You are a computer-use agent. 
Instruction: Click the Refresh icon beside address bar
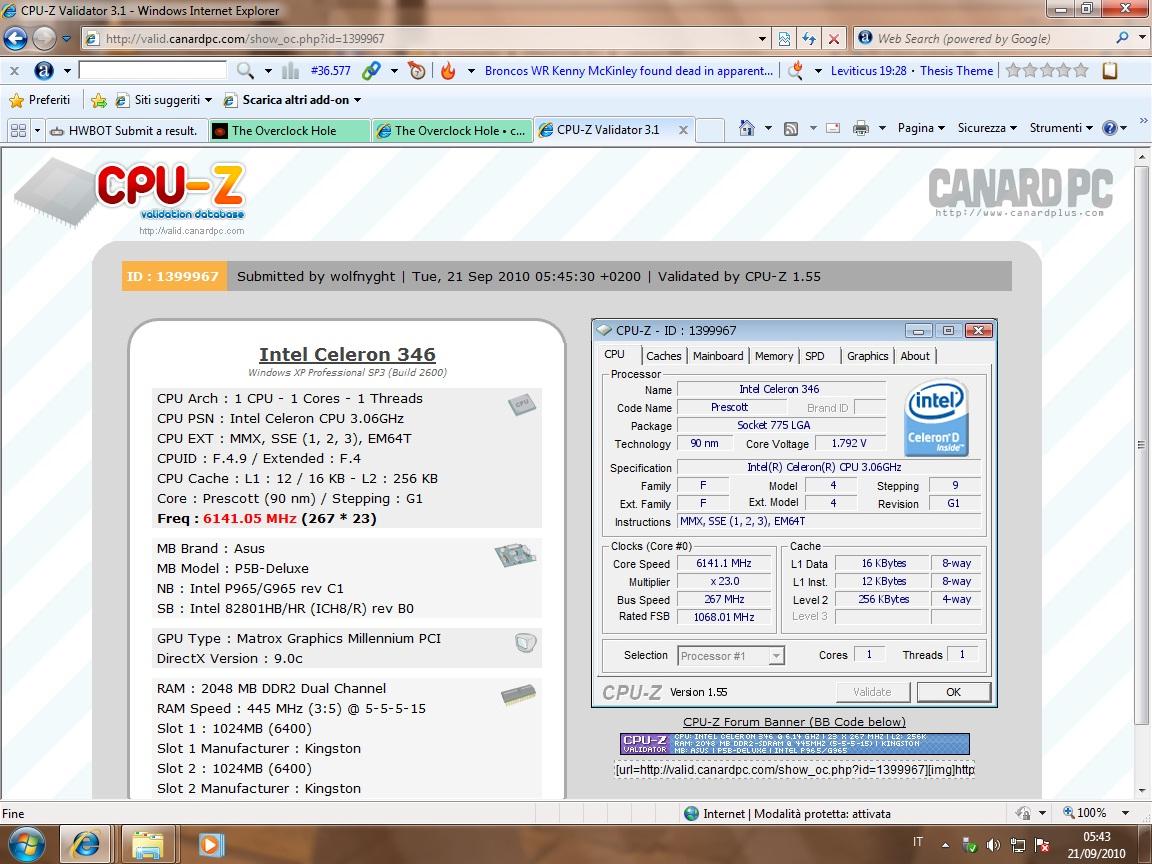coord(809,39)
